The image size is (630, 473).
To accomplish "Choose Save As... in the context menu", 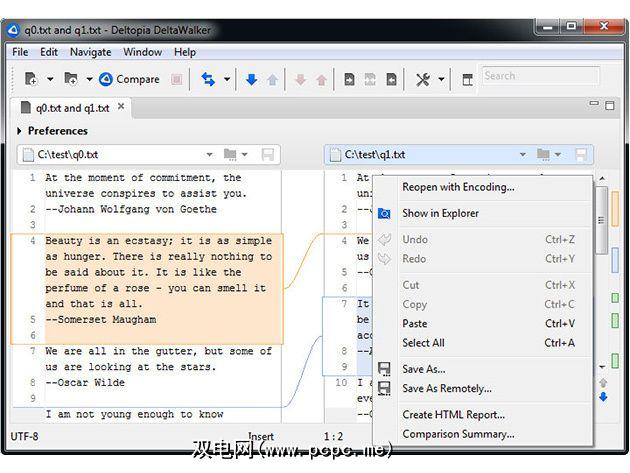I will click(x=483, y=369).
